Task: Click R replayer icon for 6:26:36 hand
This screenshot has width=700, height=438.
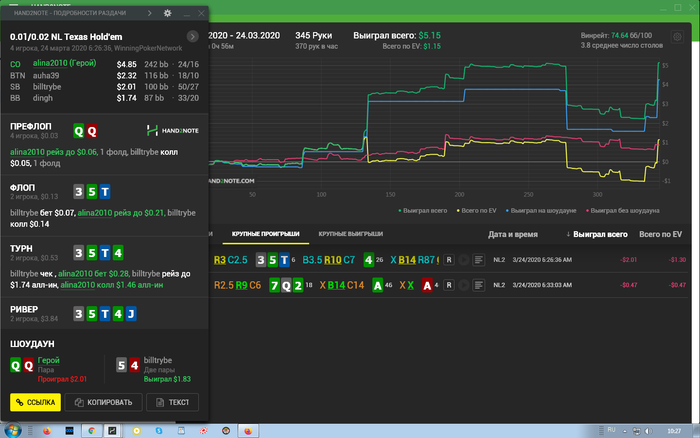Action: coord(449,259)
